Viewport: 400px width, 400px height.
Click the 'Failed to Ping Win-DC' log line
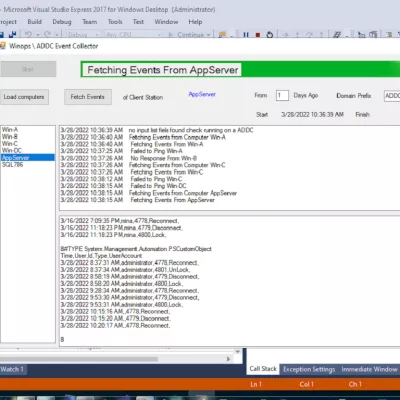(123, 186)
